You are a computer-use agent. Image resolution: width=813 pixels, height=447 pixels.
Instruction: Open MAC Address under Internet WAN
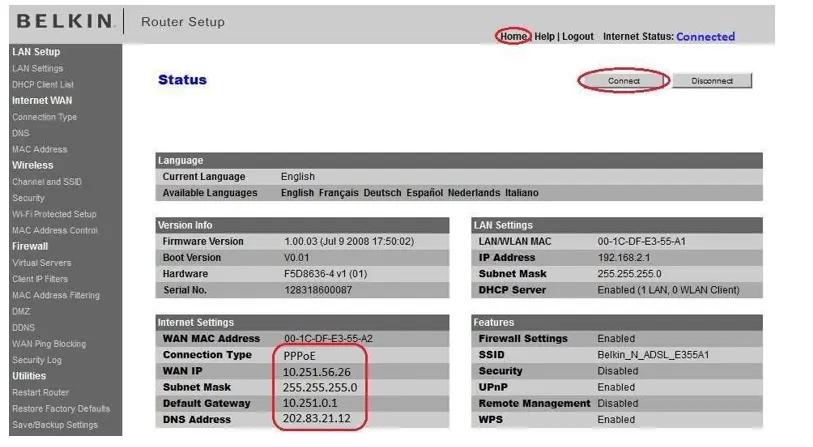point(39,149)
